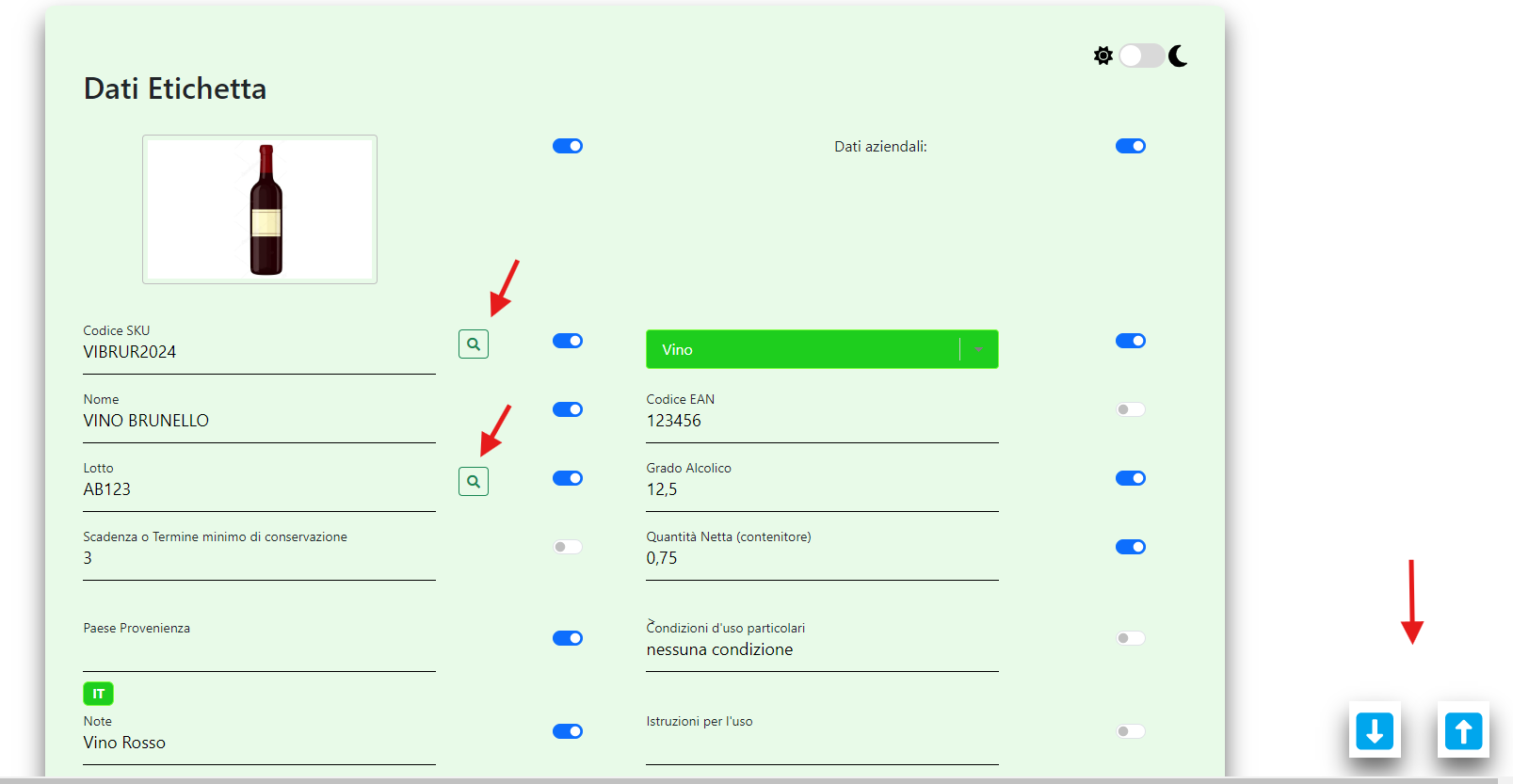Screen dimensions: 1513x784
Task: Click the search icon next to Codice SKU
Action: 474,344
